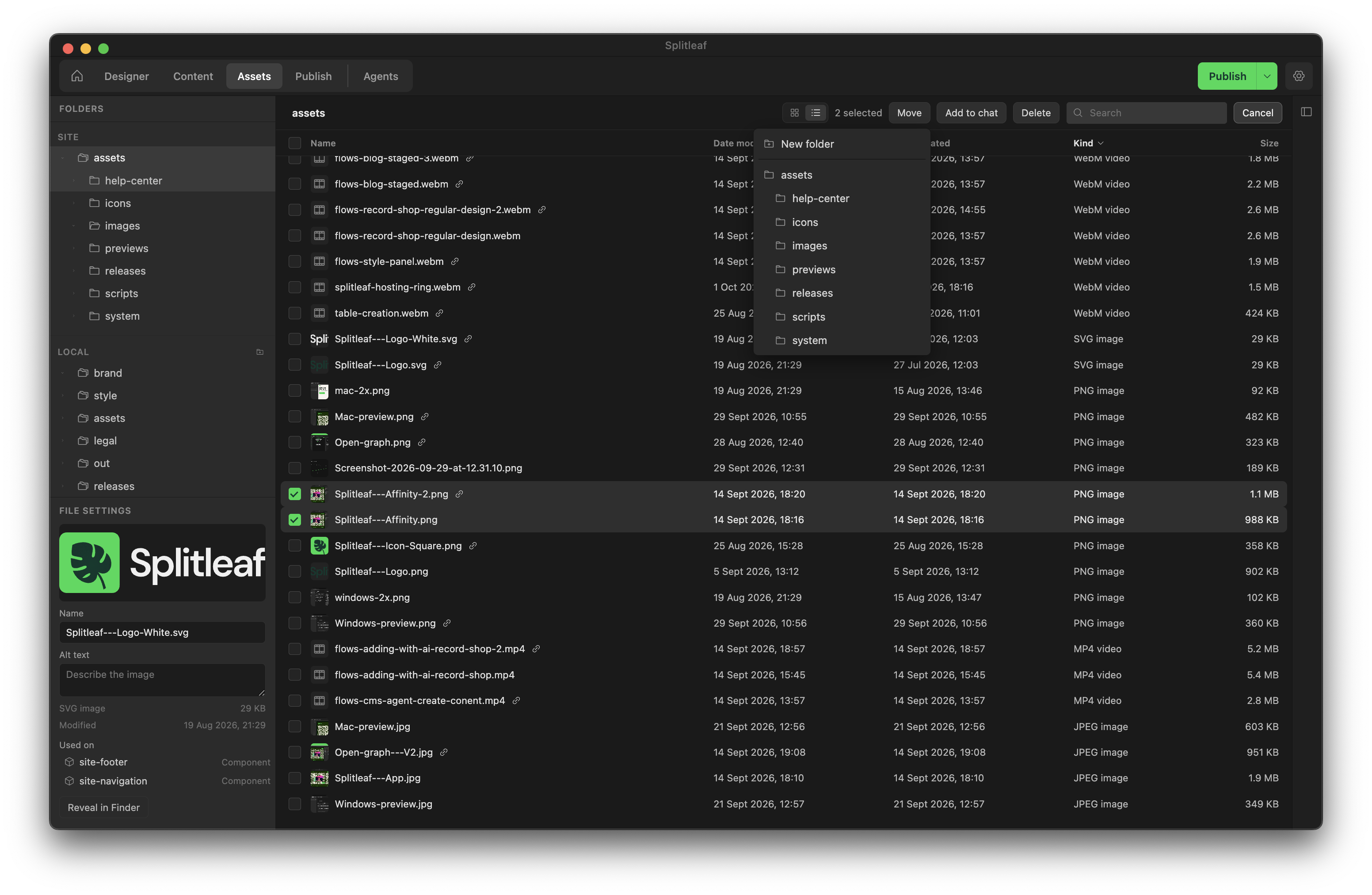This screenshot has width=1372, height=895.
Task: Uncheck Splitleaf---Affinity-2.png checkbox
Action: click(294, 494)
